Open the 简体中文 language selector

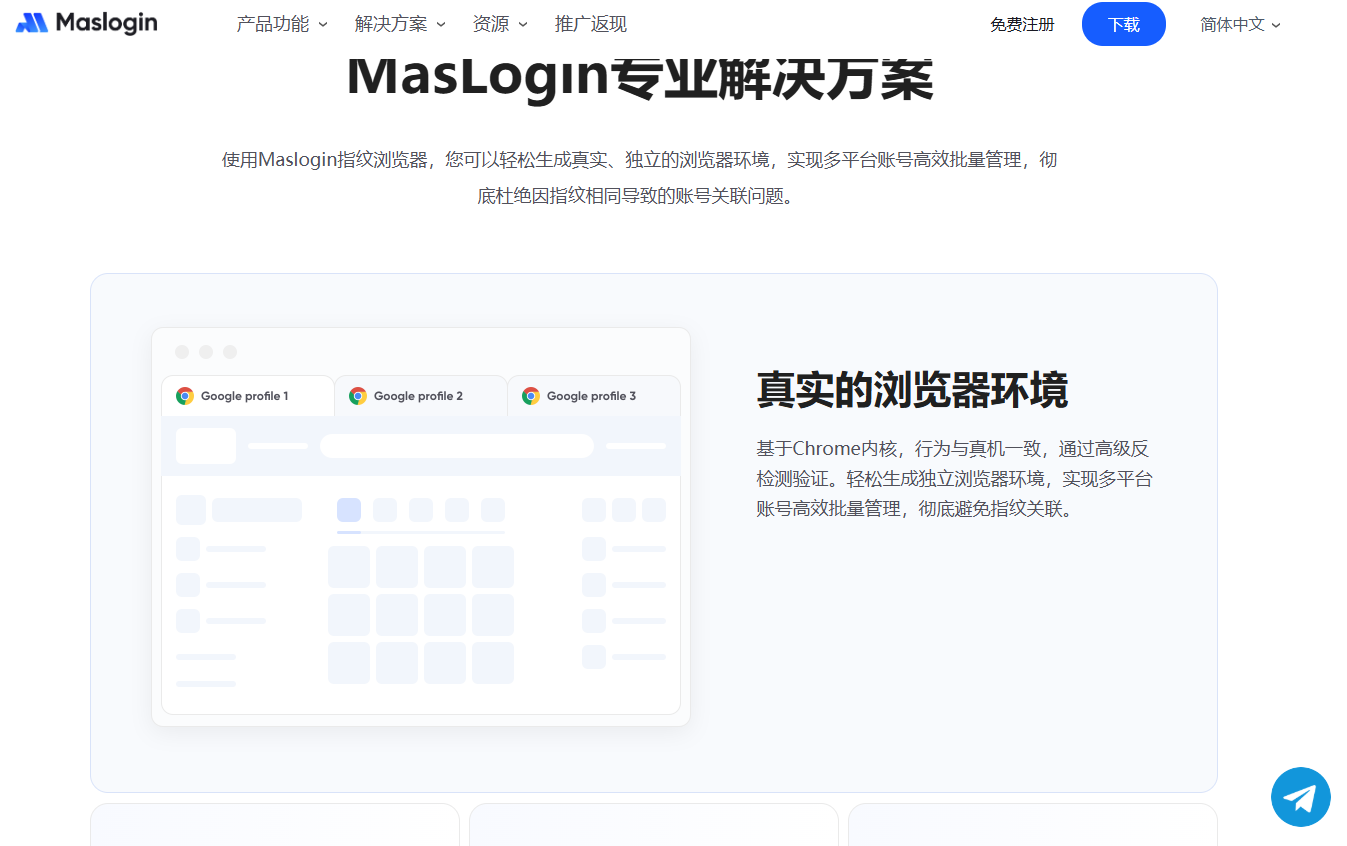point(1239,25)
